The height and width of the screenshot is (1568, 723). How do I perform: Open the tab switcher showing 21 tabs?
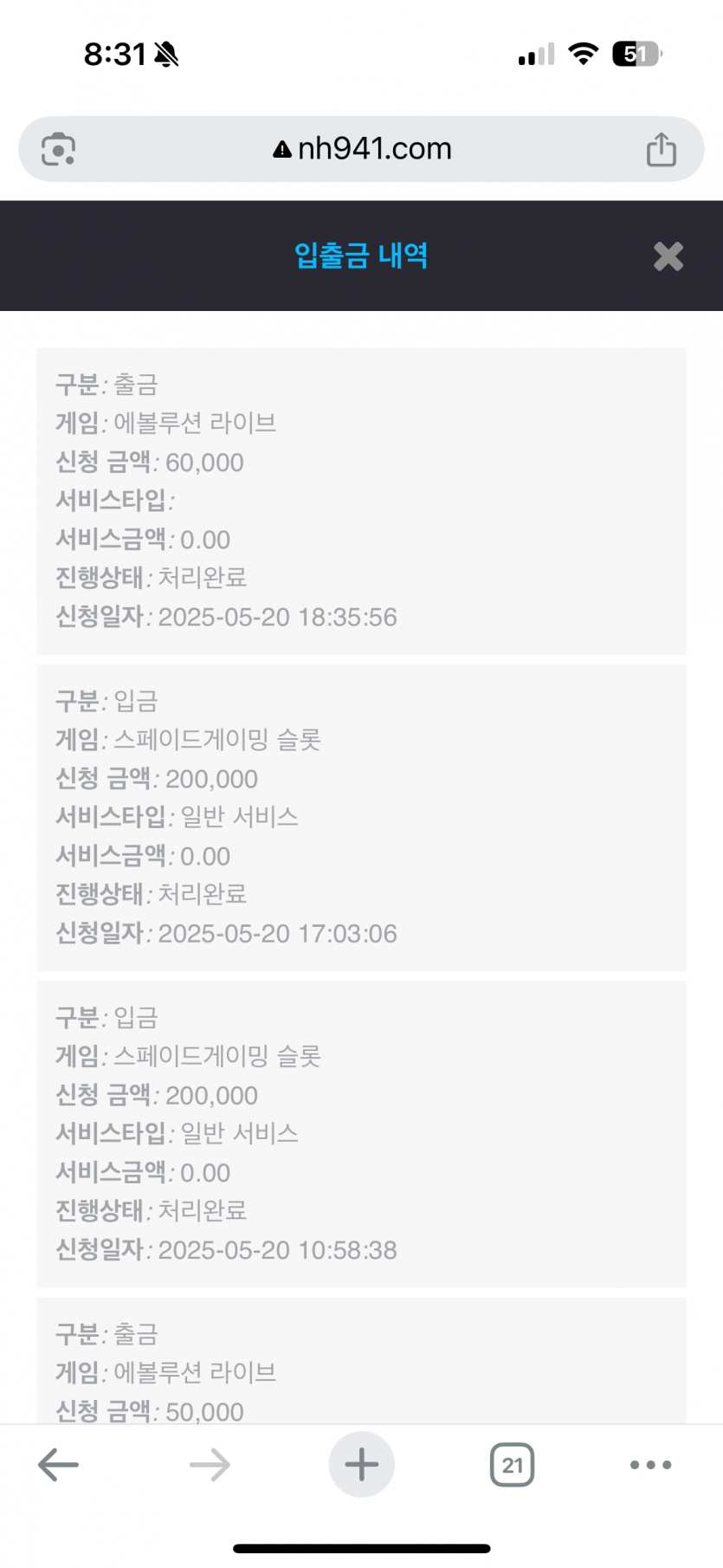513,1465
